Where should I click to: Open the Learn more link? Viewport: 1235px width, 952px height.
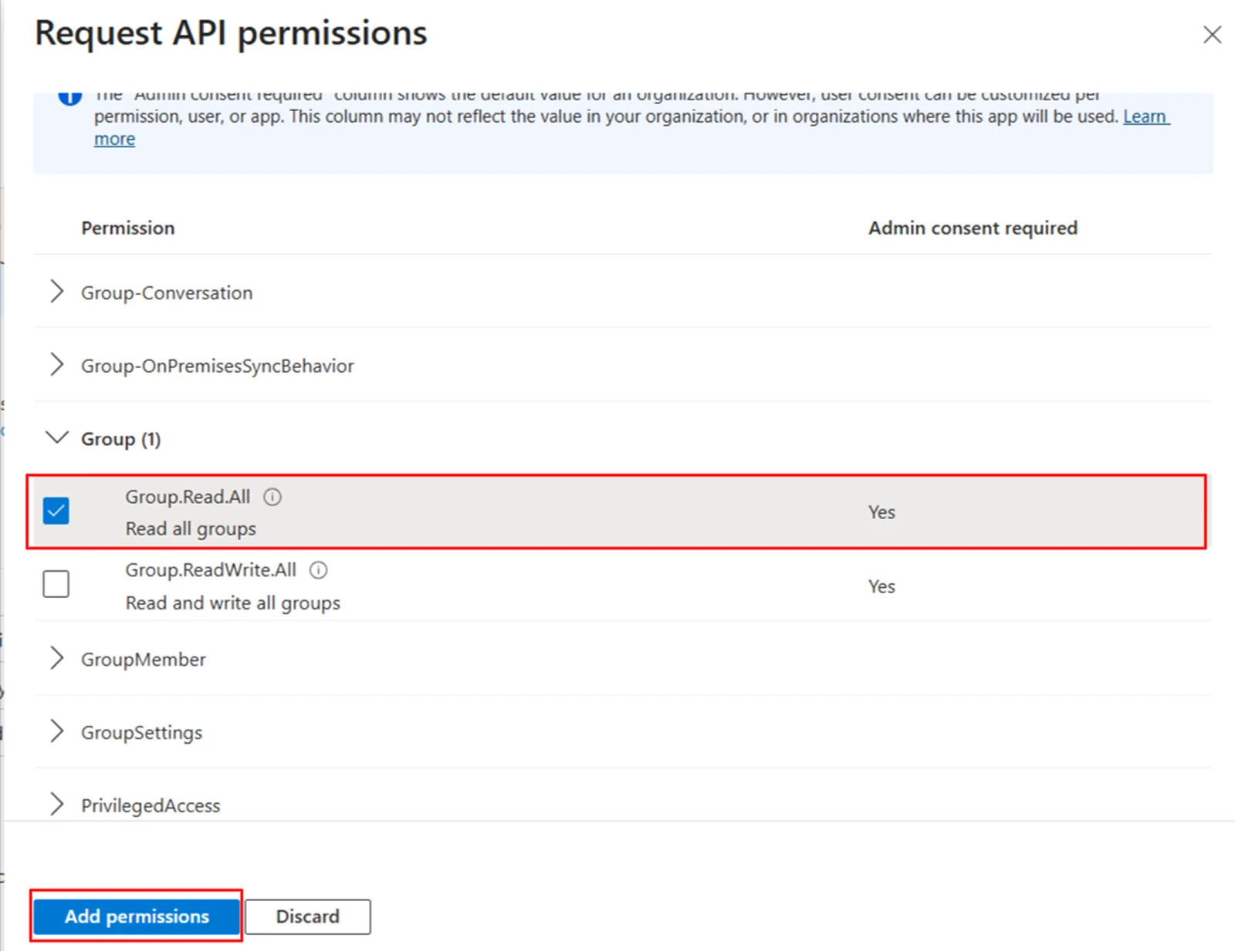(x=1145, y=116)
